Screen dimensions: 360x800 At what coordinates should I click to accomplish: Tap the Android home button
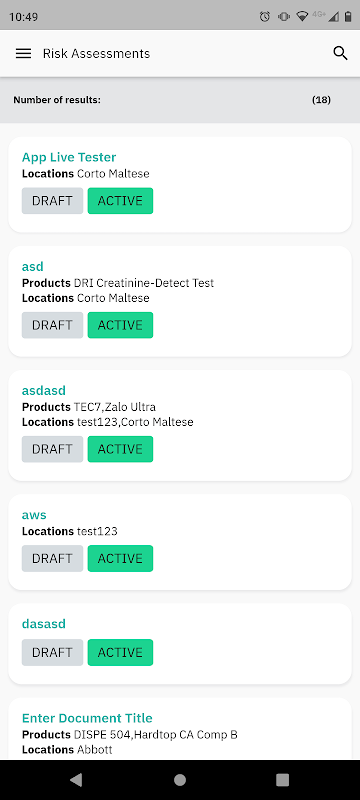pyautogui.click(x=180, y=779)
